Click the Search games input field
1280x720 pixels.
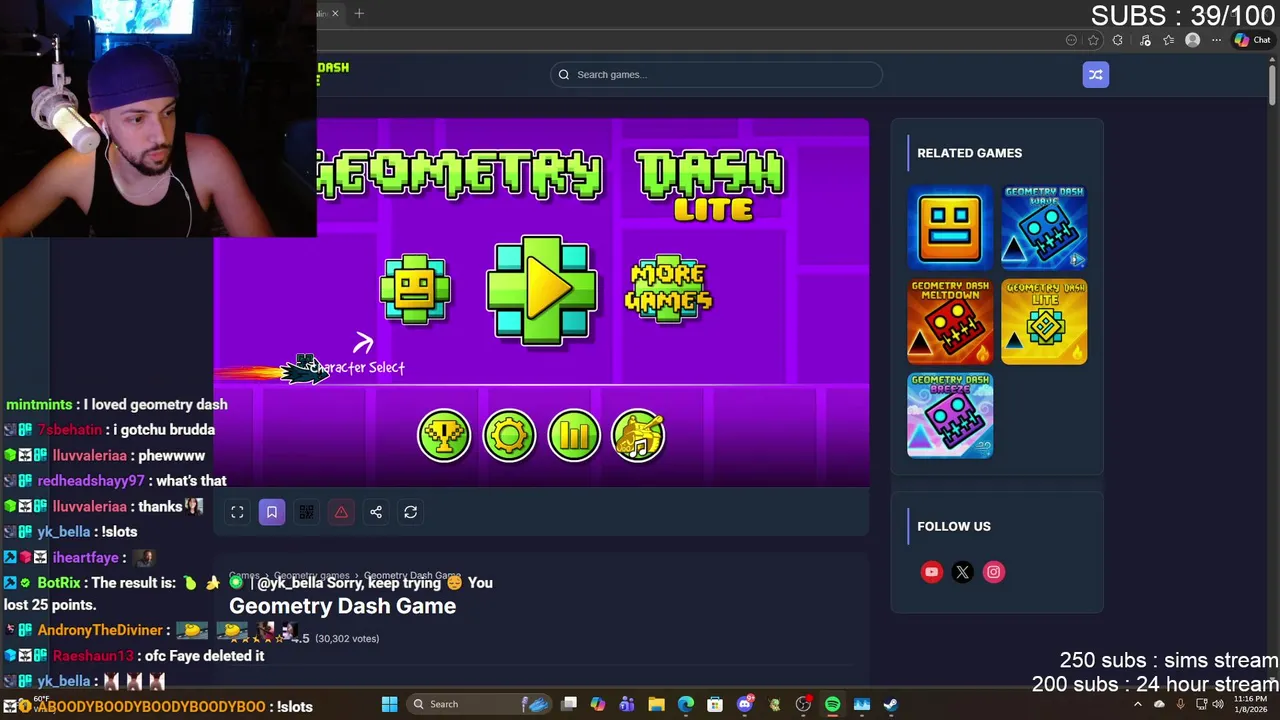point(716,74)
